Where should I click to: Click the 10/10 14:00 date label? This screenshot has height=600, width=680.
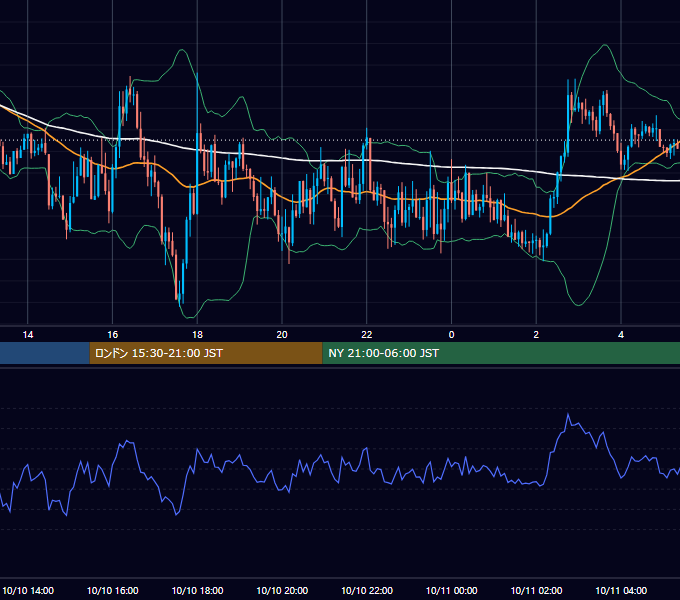pyautogui.click(x=28, y=590)
